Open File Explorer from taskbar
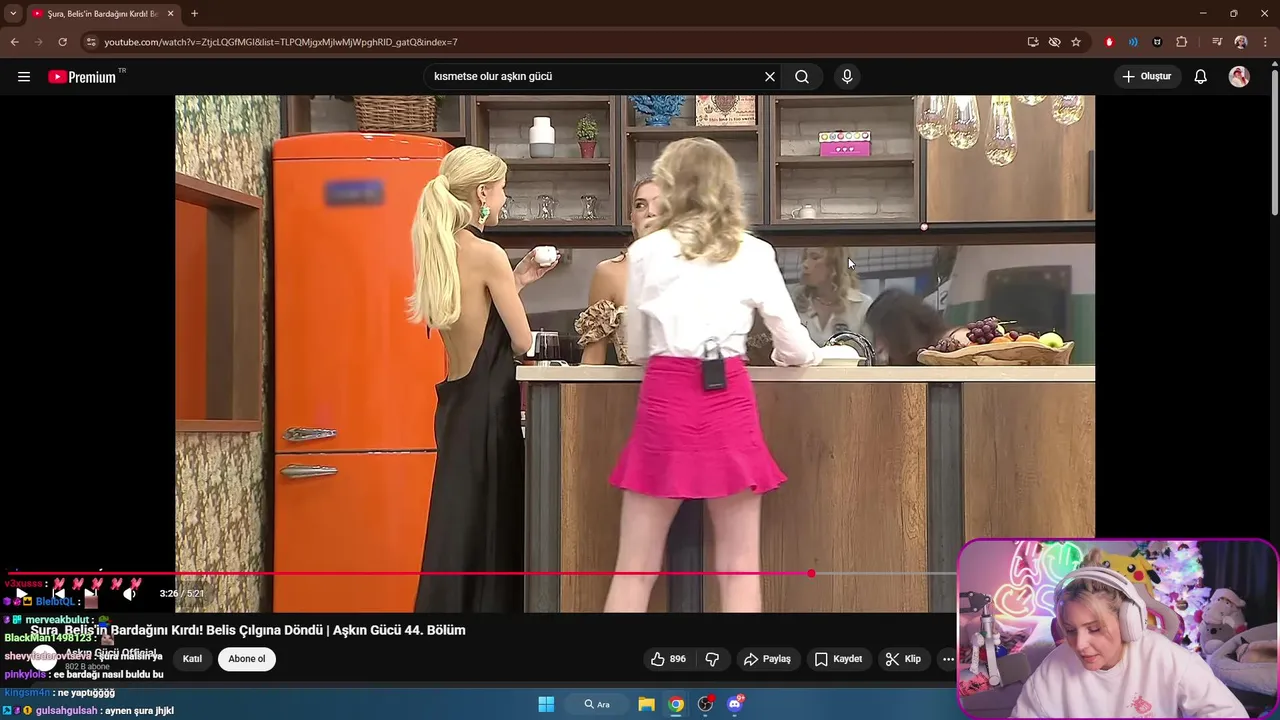Image resolution: width=1280 pixels, height=720 pixels. pyautogui.click(x=646, y=704)
